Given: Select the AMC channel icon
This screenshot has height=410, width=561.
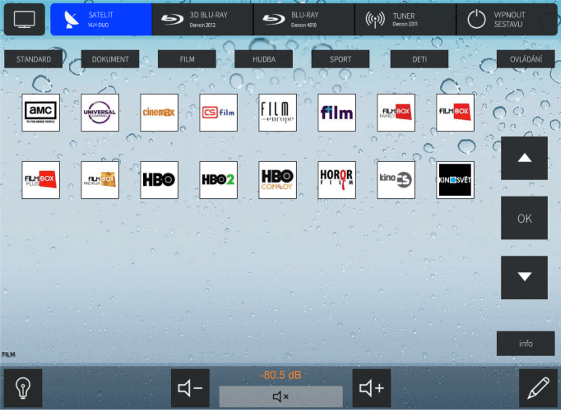Looking at the screenshot, I should click(41, 113).
